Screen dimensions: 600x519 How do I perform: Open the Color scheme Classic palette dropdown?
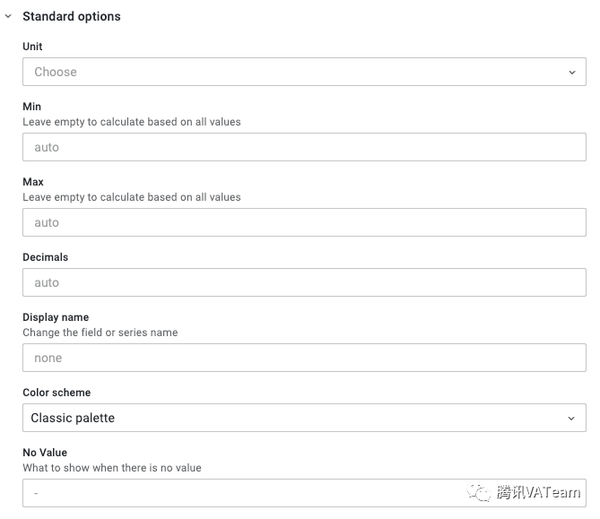[x=290, y=418]
